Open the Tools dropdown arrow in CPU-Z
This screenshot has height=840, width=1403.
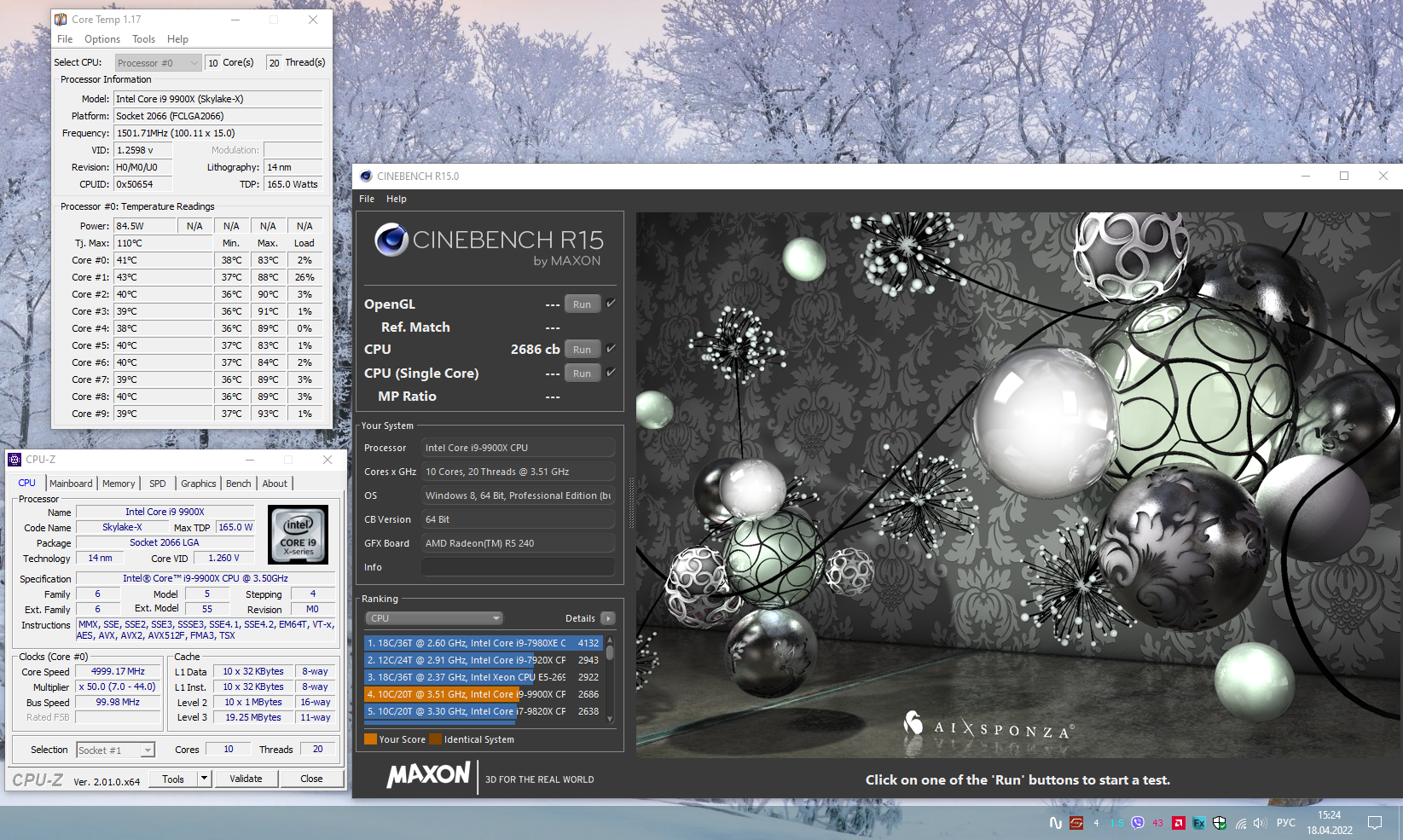(204, 779)
